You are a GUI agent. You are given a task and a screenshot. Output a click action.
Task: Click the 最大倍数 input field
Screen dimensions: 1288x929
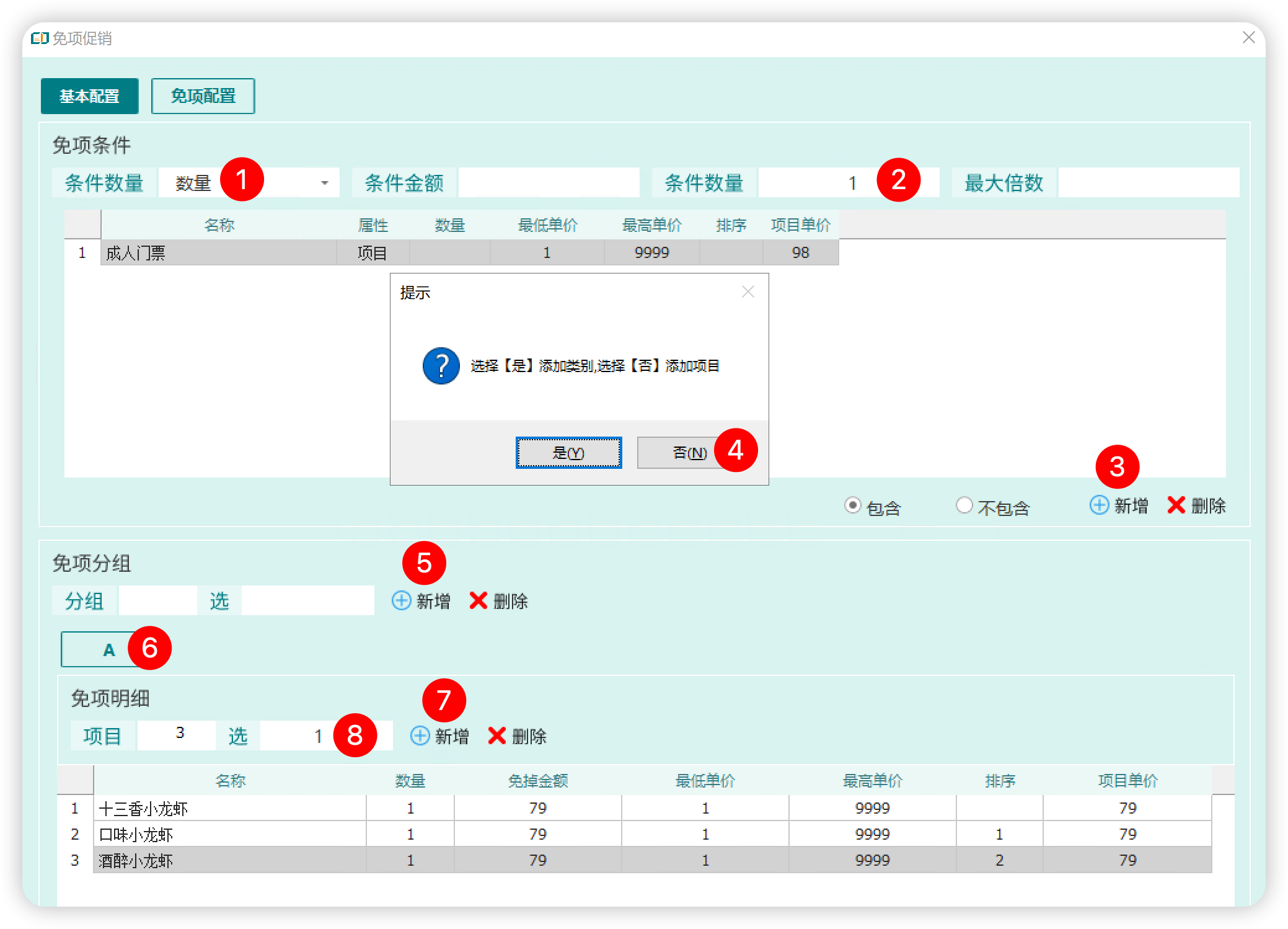(1149, 182)
